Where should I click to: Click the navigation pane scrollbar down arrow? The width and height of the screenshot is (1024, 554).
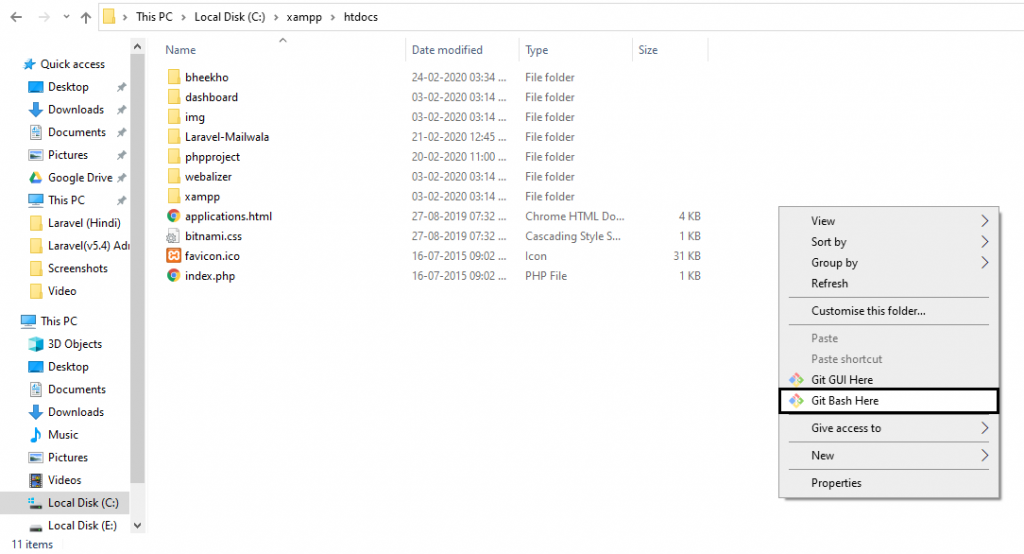click(137, 524)
